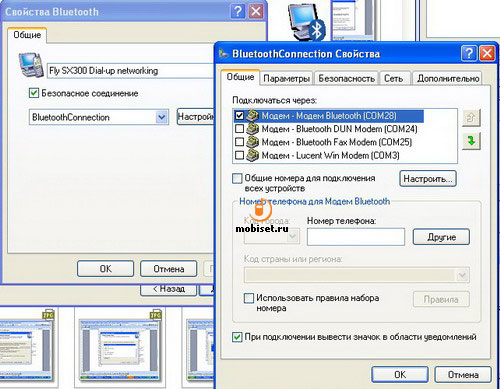Click help button in Свойства Bluetooth title bar

pos(238,11)
